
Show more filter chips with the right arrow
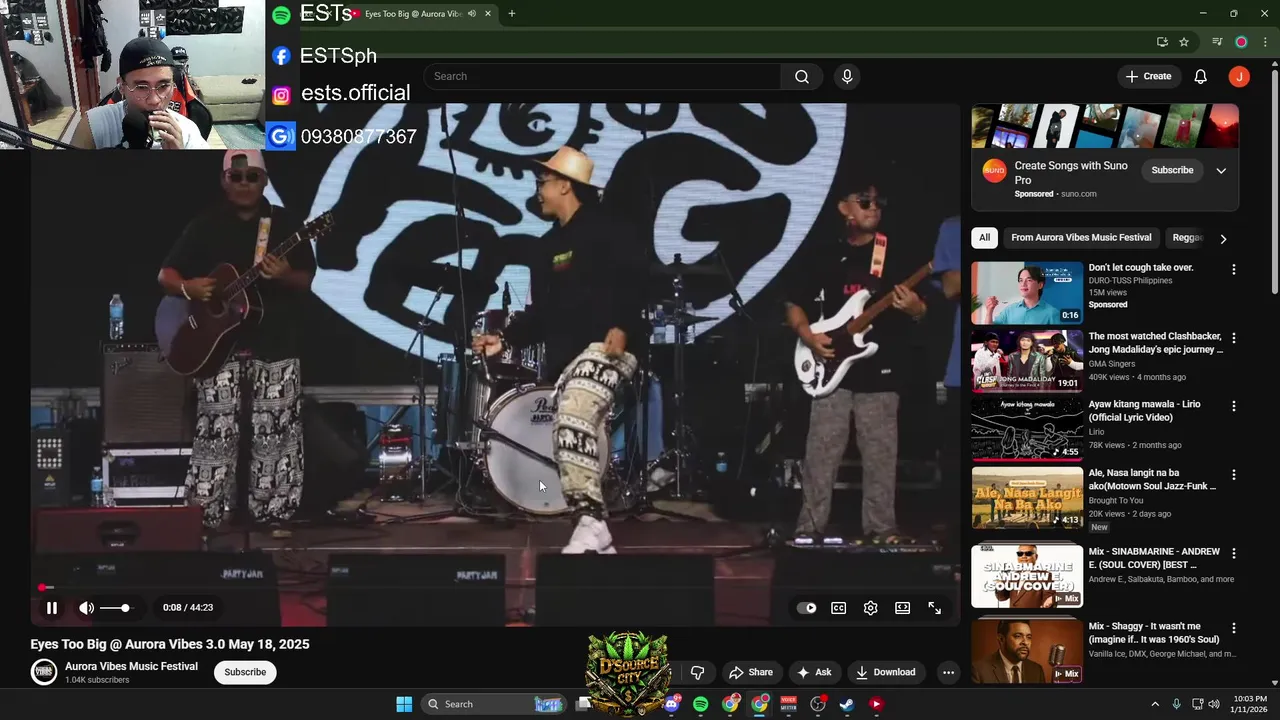pyautogui.click(x=1223, y=239)
